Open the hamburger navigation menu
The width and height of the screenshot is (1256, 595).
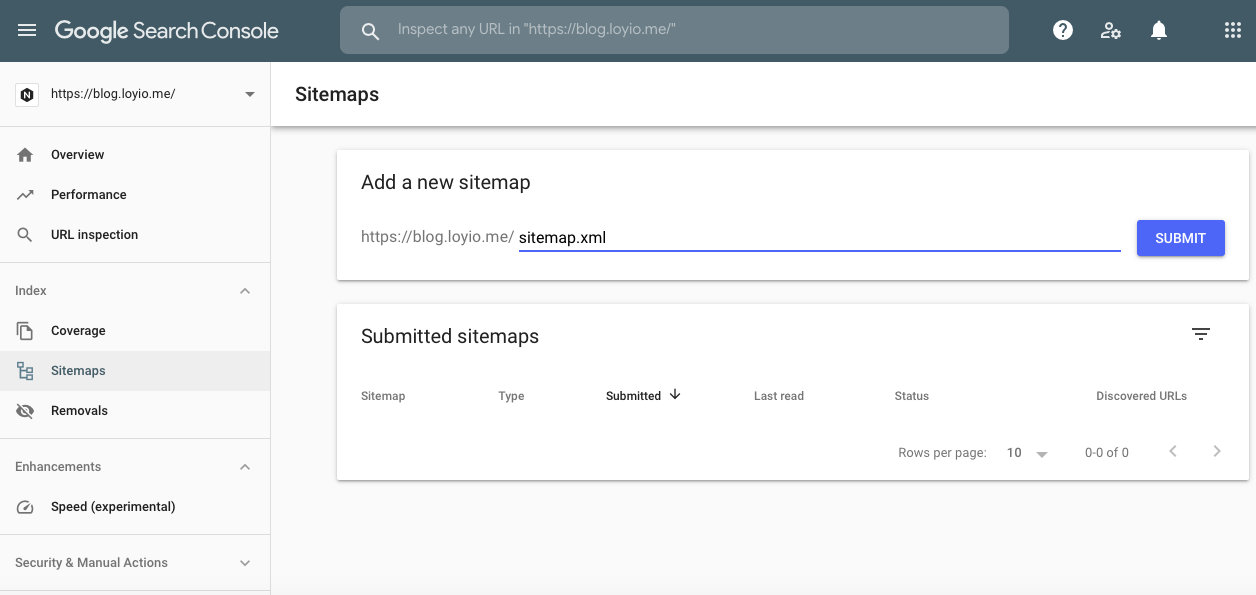pos(27,31)
